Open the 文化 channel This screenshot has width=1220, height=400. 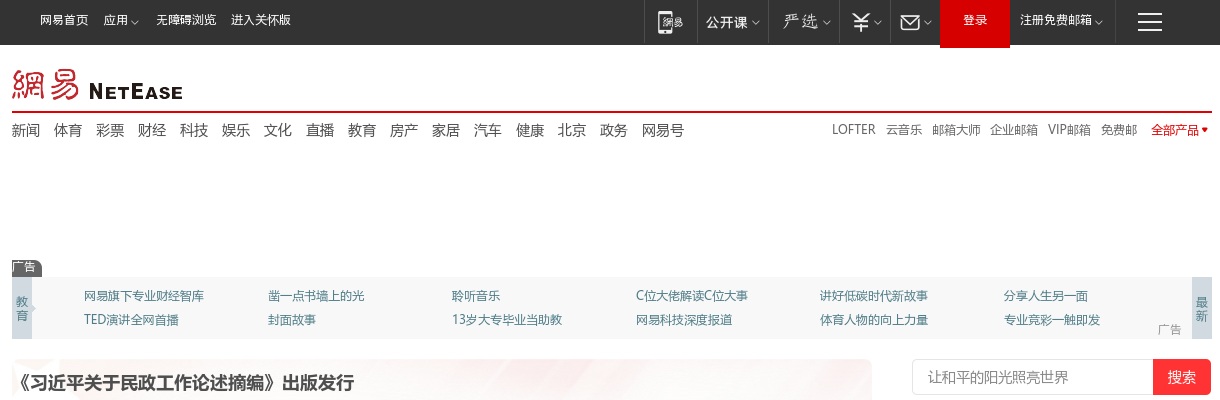(278, 130)
